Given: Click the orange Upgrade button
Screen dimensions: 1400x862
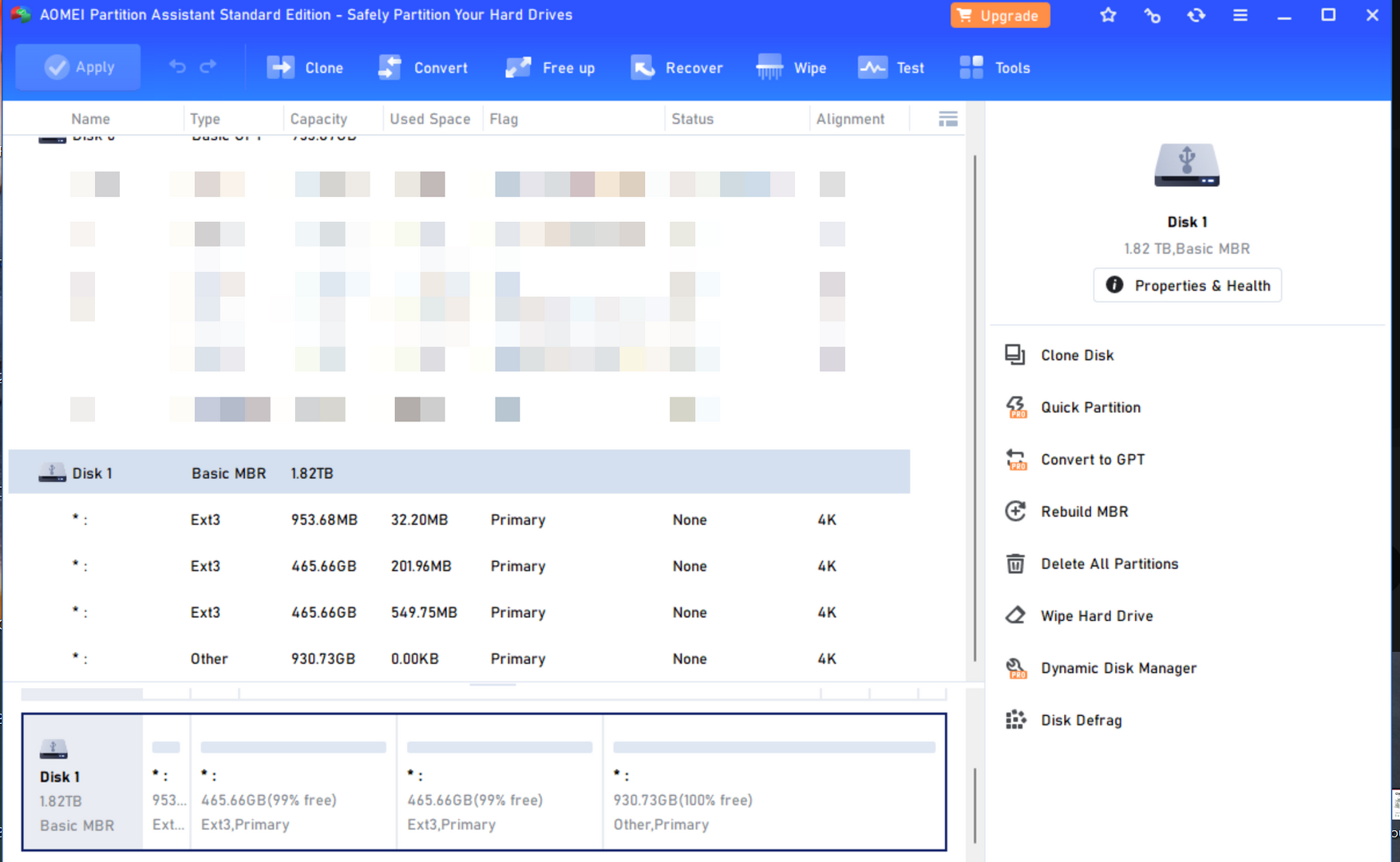Looking at the screenshot, I should tap(999, 15).
